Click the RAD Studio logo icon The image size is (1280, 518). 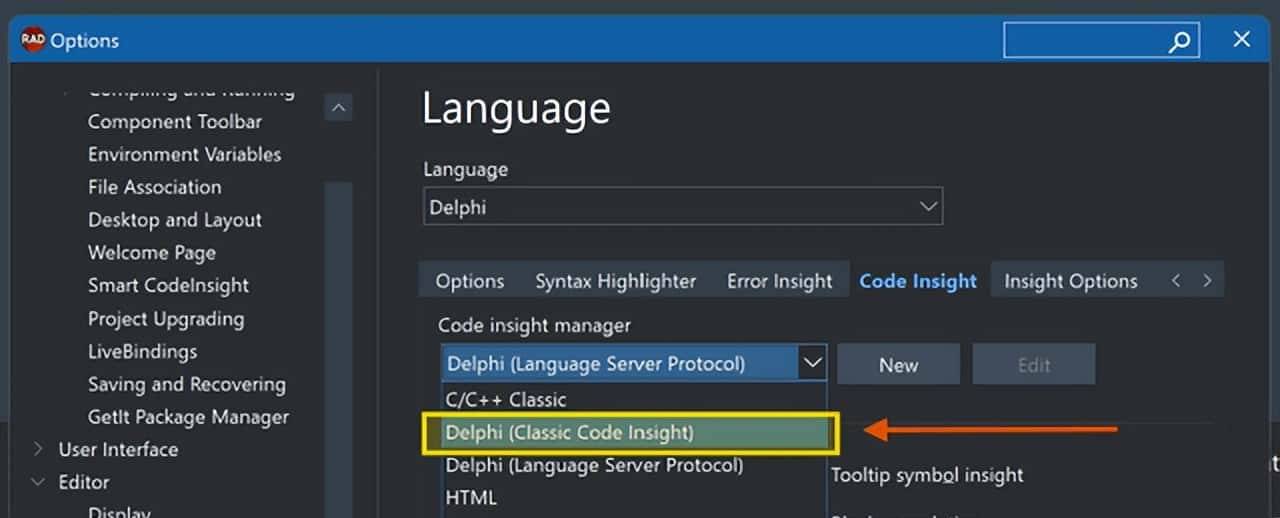pos(32,40)
